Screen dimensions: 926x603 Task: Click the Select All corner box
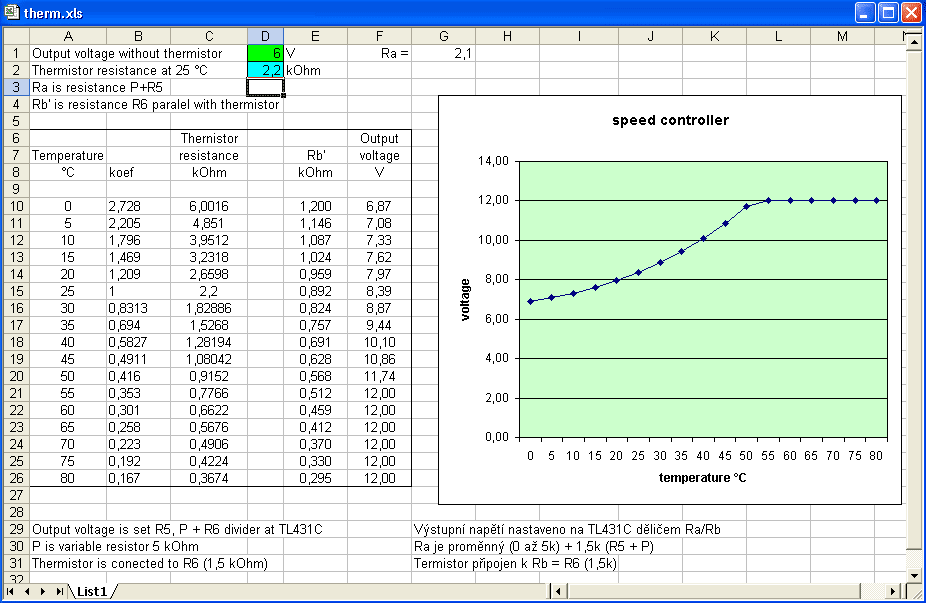tap(15, 37)
